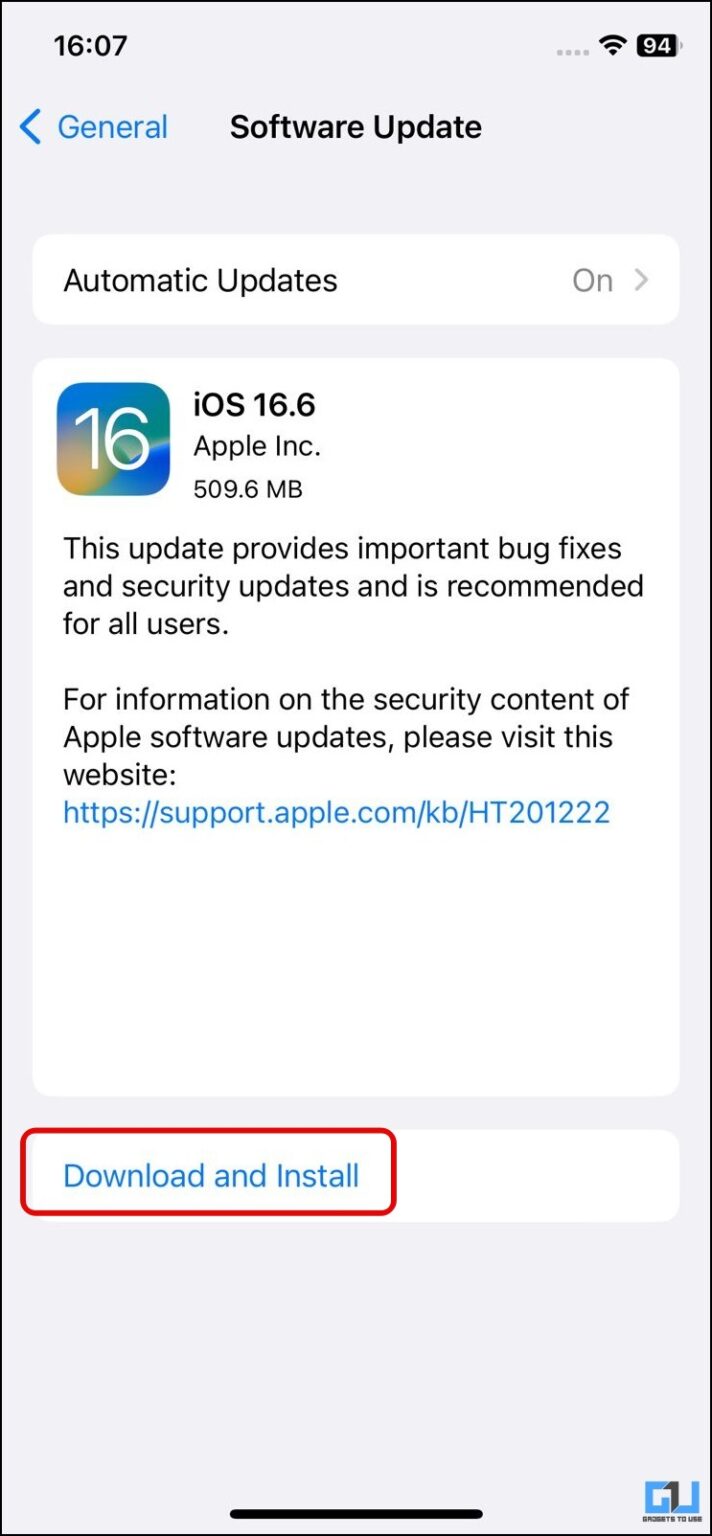Tap the On status of Automatic Updates
The image size is (712, 1536).
tap(592, 281)
